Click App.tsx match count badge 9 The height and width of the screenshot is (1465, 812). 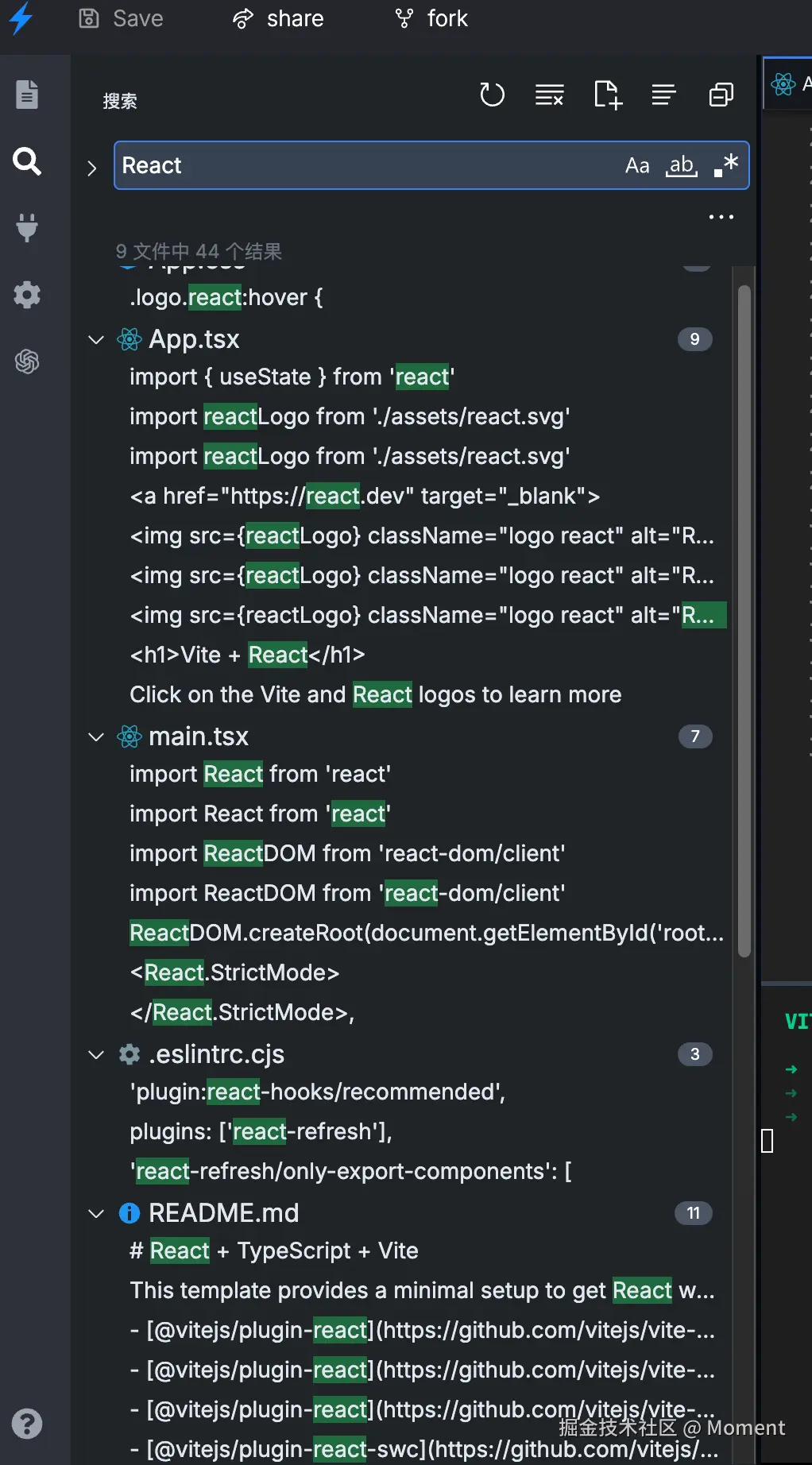click(695, 339)
